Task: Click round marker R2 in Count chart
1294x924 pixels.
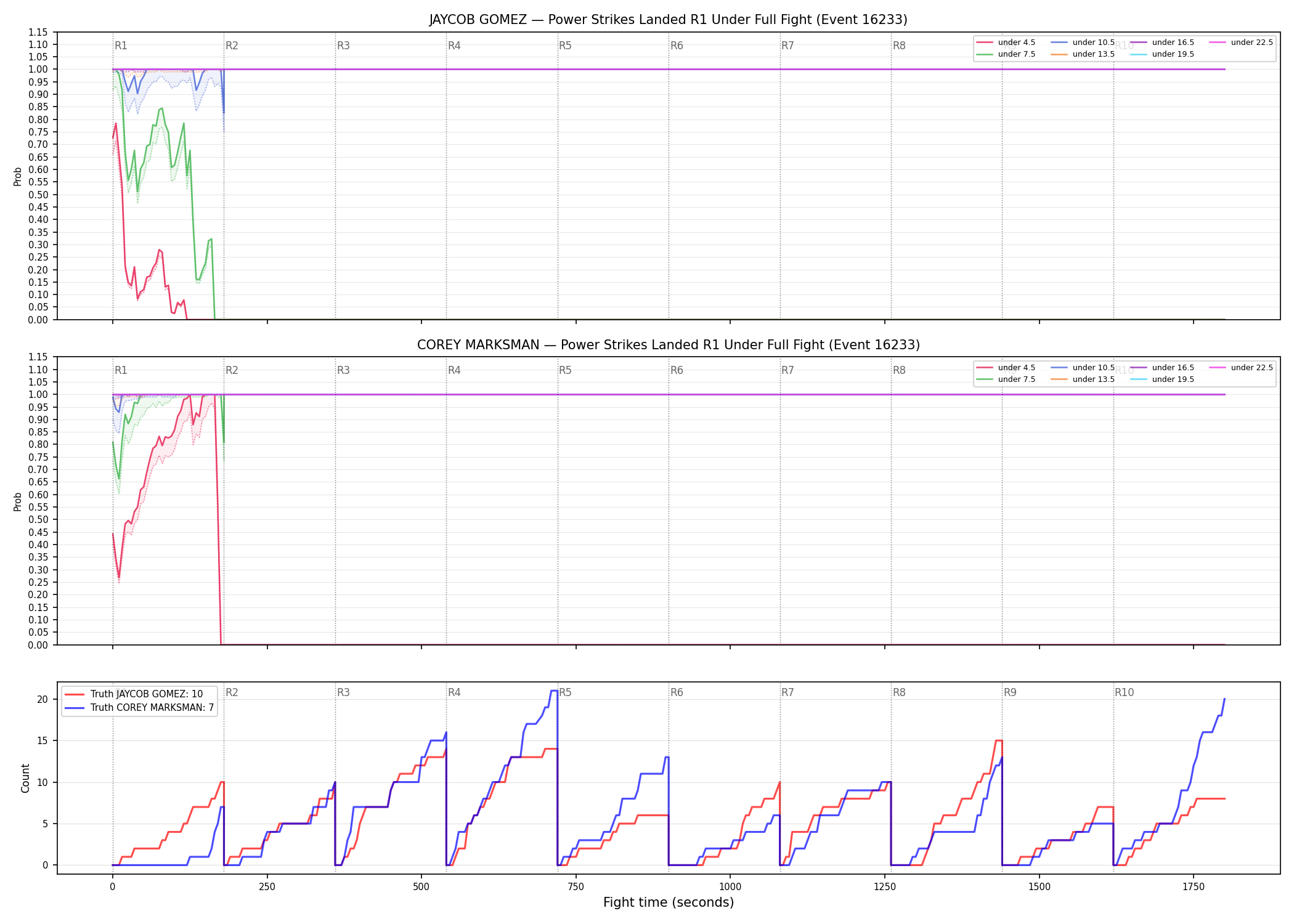Action: (232, 692)
